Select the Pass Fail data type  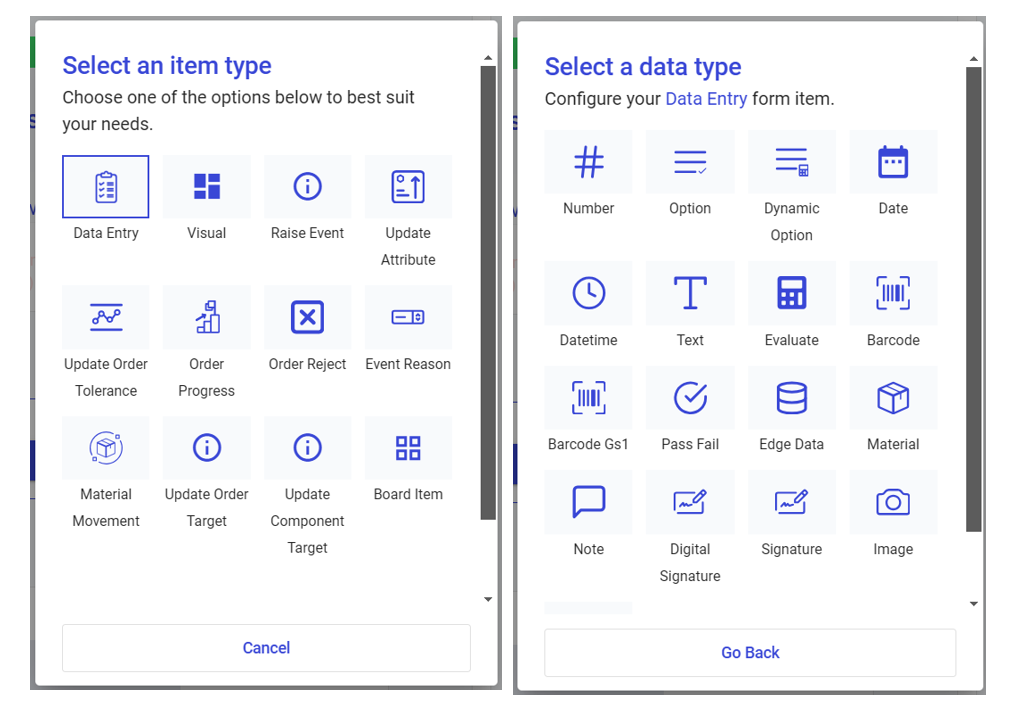coord(690,398)
